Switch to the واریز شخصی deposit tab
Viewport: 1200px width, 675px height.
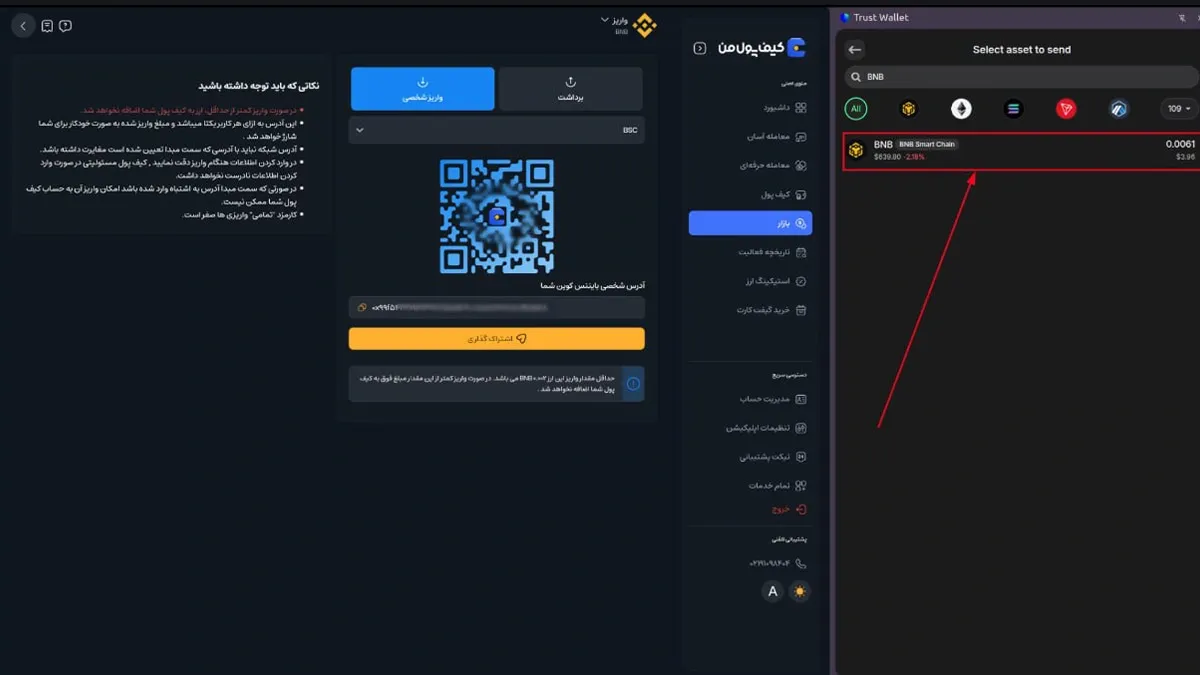pyautogui.click(x=422, y=89)
